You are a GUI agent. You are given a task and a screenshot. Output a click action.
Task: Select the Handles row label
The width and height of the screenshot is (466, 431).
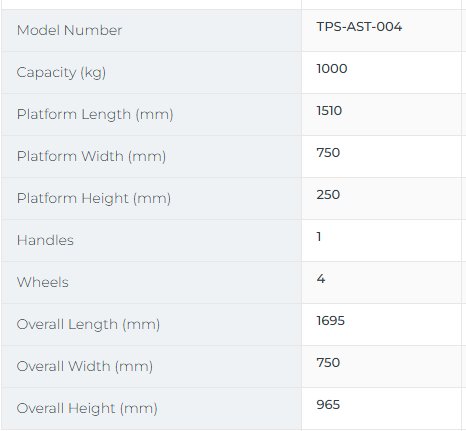point(45,240)
